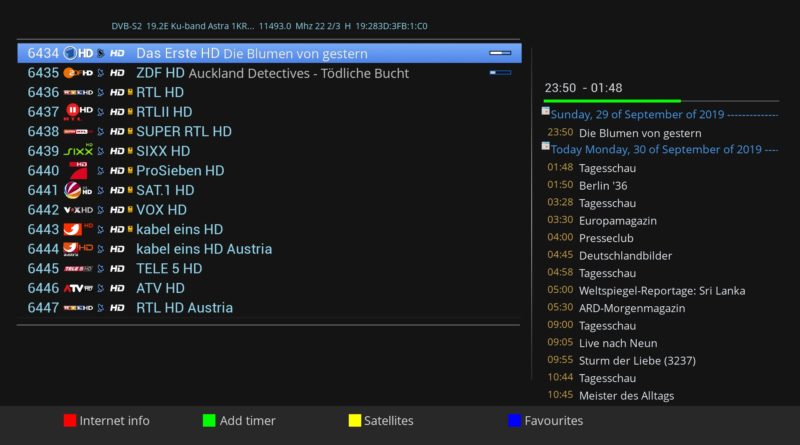The height and width of the screenshot is (445, 800).
Task: Click the Das Erste HD channel logo
Action: (x=78, y=53)
